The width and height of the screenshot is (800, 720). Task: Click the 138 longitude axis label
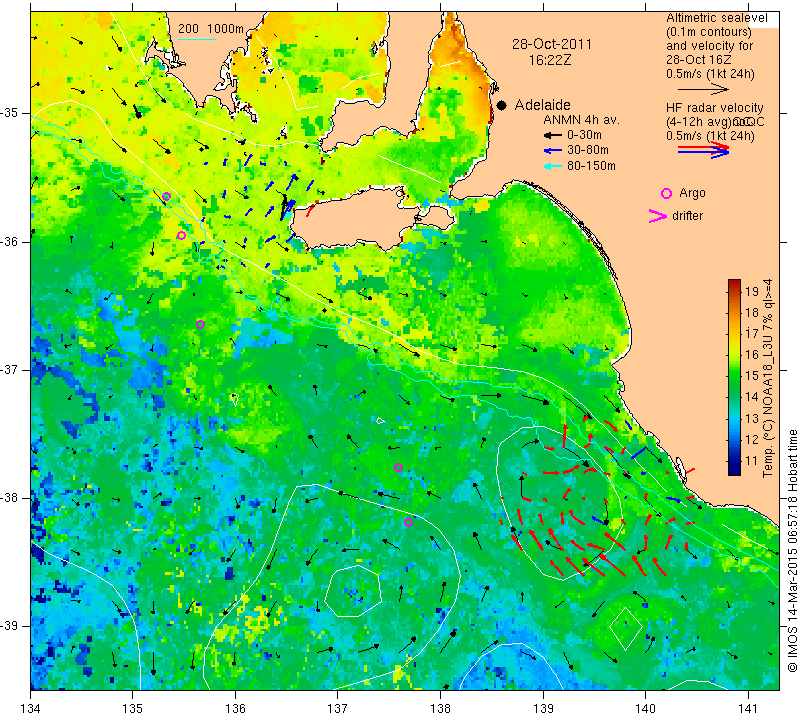[440, 709]
